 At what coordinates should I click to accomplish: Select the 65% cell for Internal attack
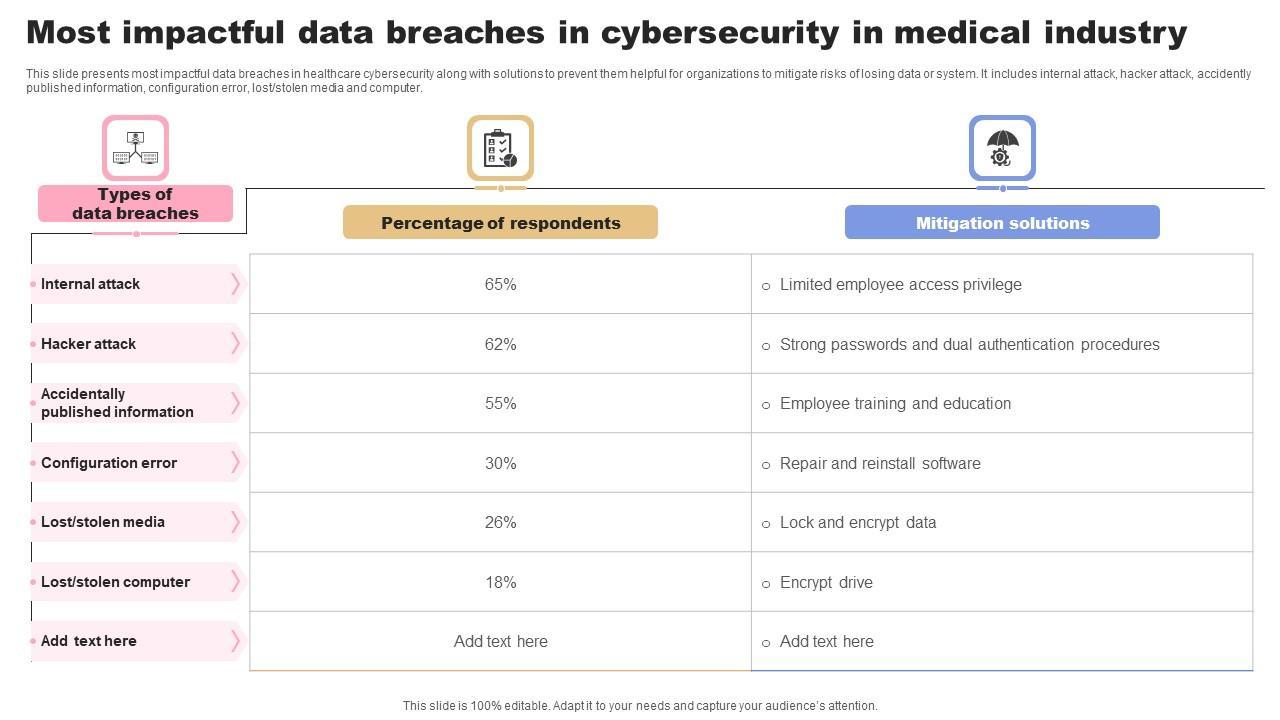coord(500,285)
